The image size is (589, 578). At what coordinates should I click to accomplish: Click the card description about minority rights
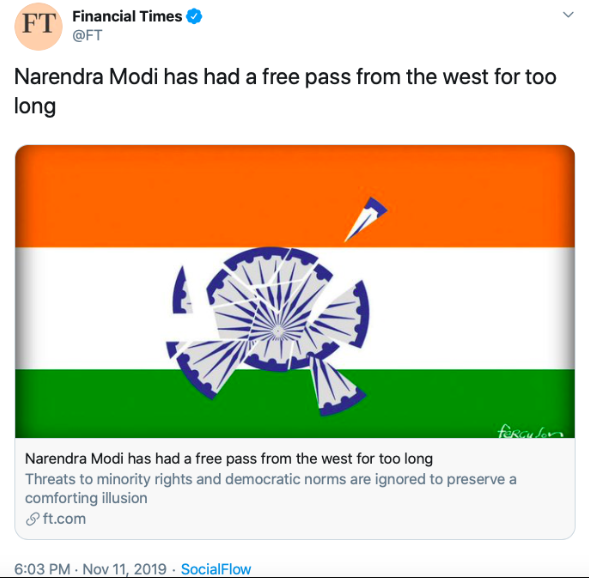pyautogui.click(x=270, y=489)
